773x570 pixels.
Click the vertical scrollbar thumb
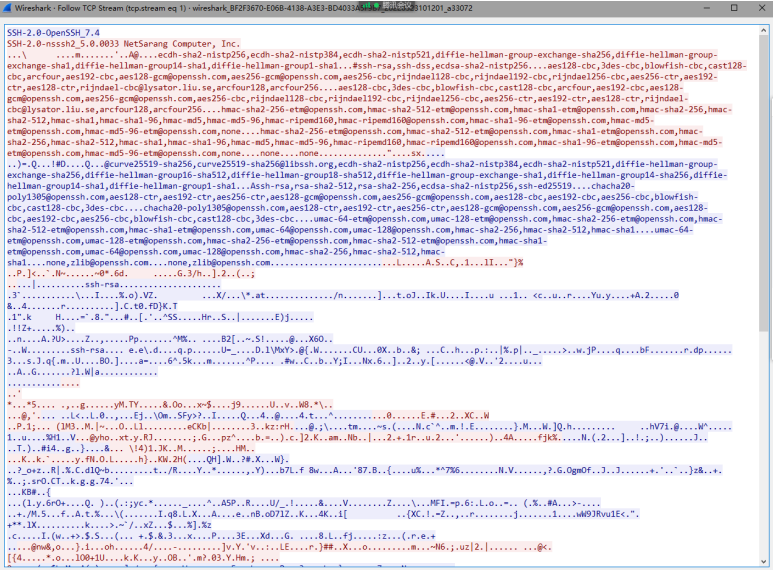[x=764, y=184]
